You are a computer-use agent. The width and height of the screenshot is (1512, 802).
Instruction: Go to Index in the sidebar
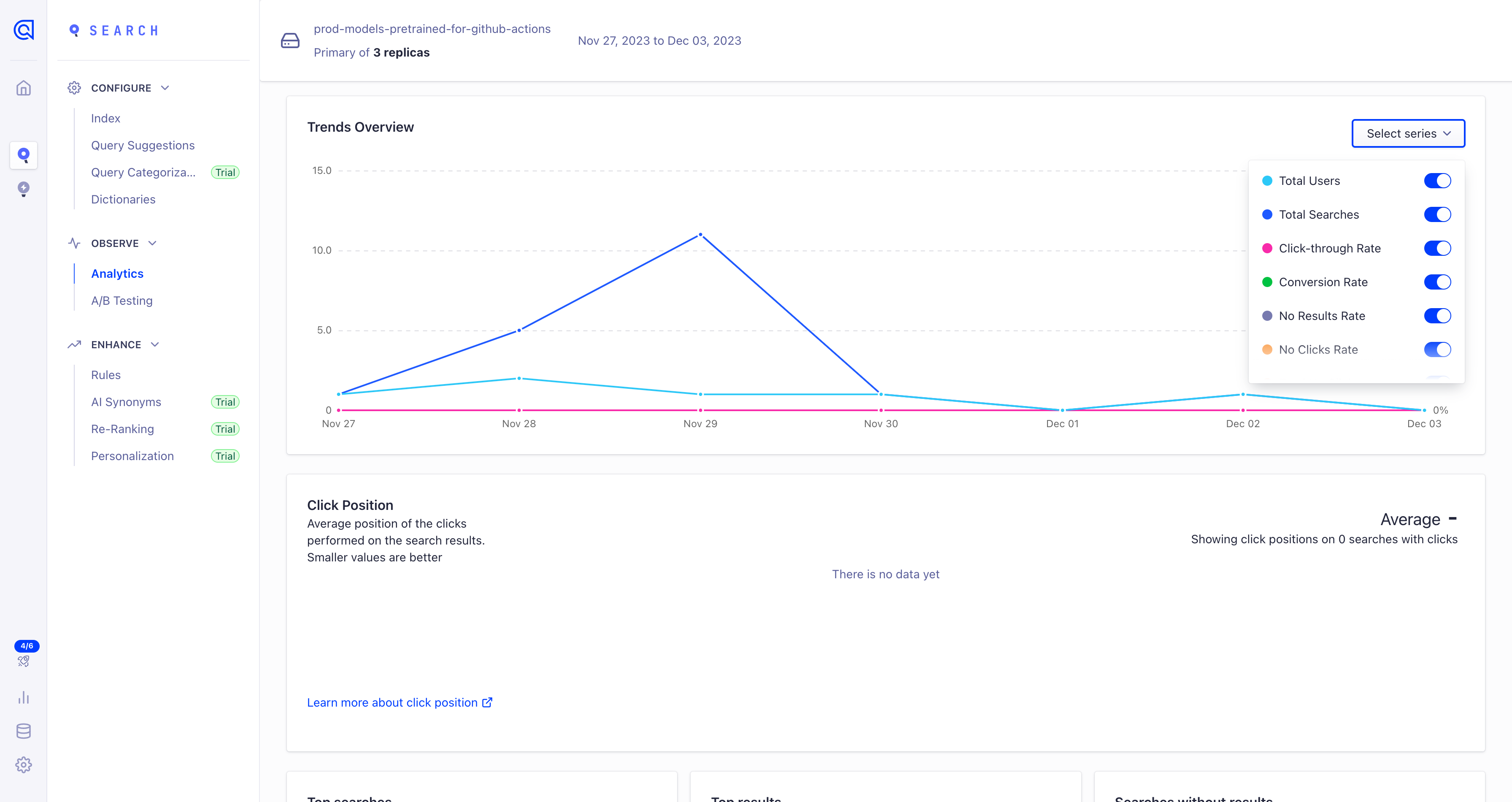[x=105, y=118]
